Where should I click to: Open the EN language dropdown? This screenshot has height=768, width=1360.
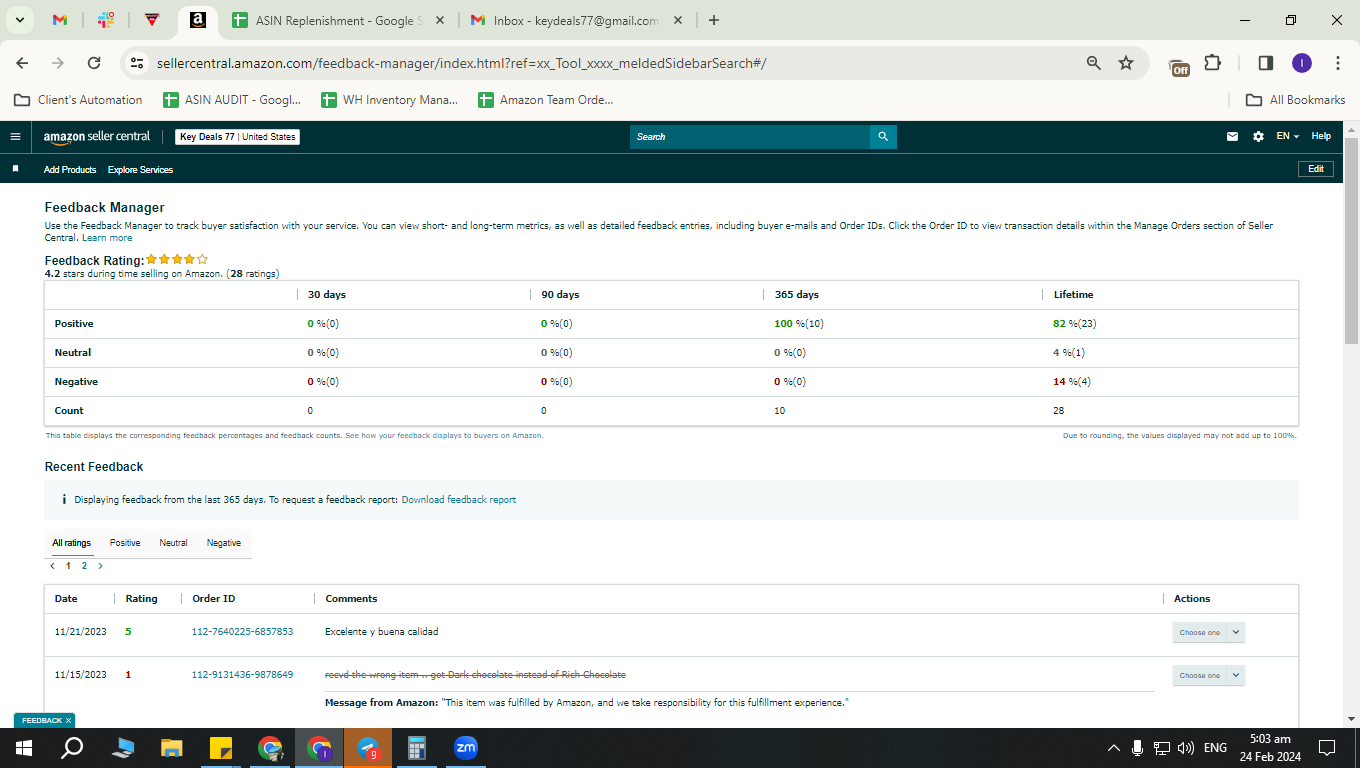point(1287,137)
